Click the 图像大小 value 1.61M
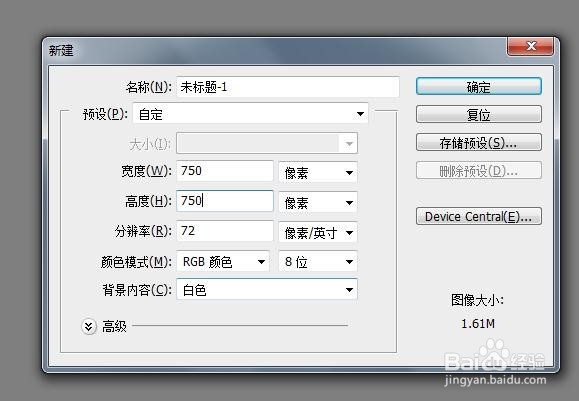Screen dimensions: 579x401 pyautogui.click(x=478, y=324)
